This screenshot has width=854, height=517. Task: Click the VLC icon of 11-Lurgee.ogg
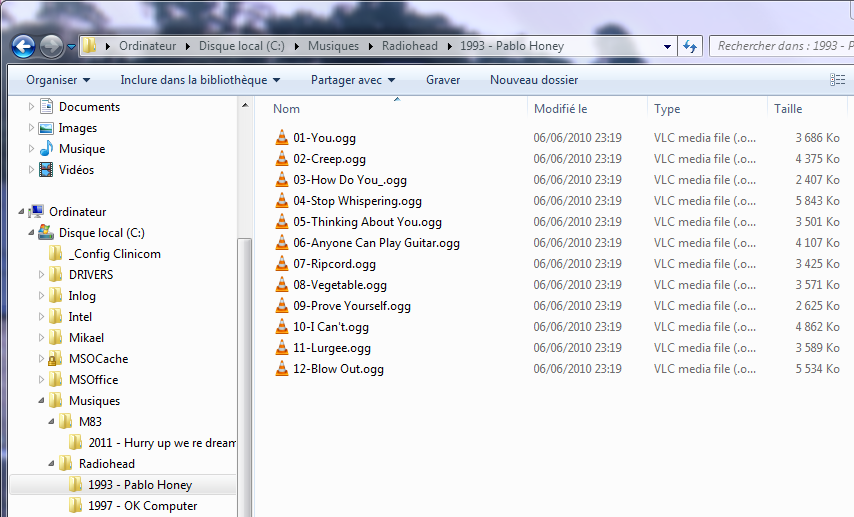pyautogui.click(x=282, y=348)
